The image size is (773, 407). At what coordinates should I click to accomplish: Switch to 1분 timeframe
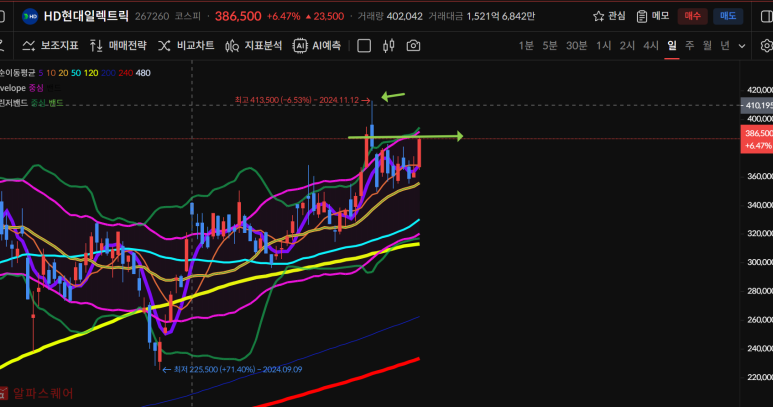tap(526, 46)
